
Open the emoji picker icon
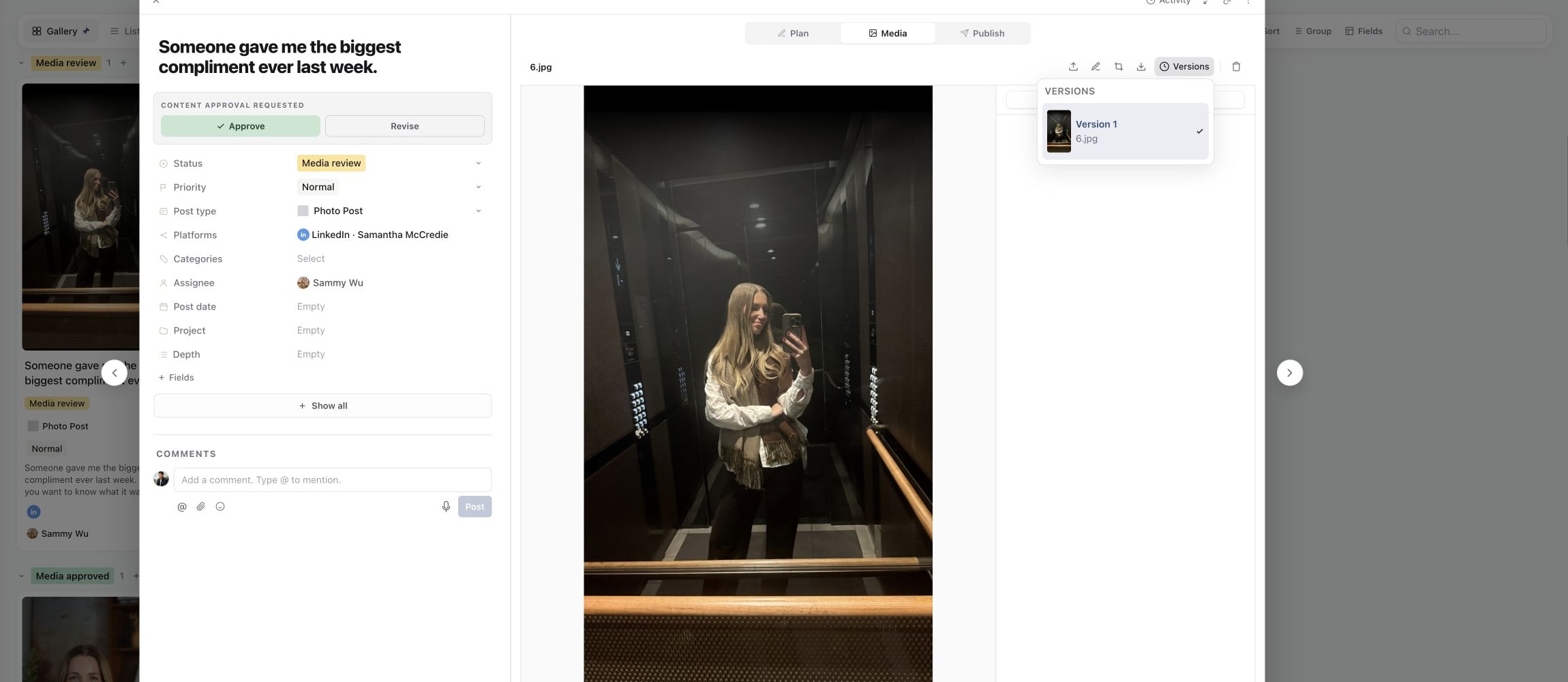point(220,507)
